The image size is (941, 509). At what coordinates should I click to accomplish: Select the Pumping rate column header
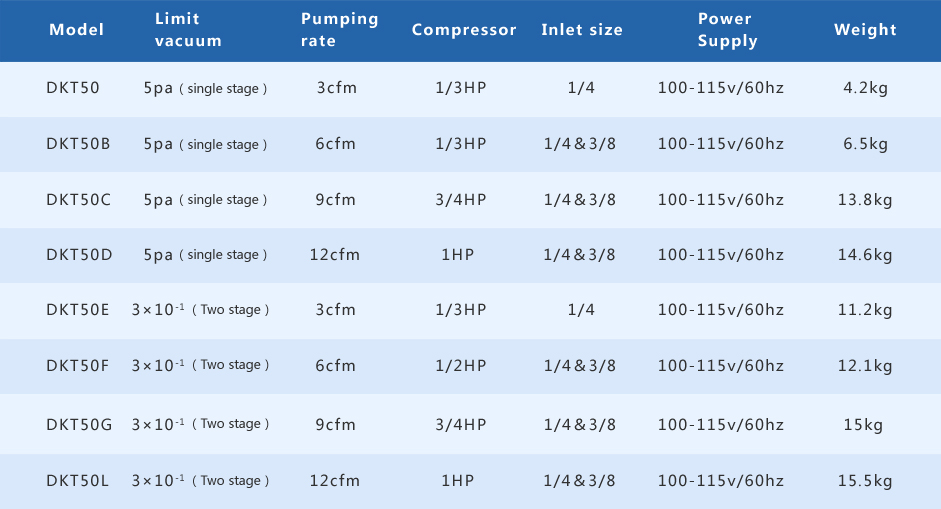(339, 30)
